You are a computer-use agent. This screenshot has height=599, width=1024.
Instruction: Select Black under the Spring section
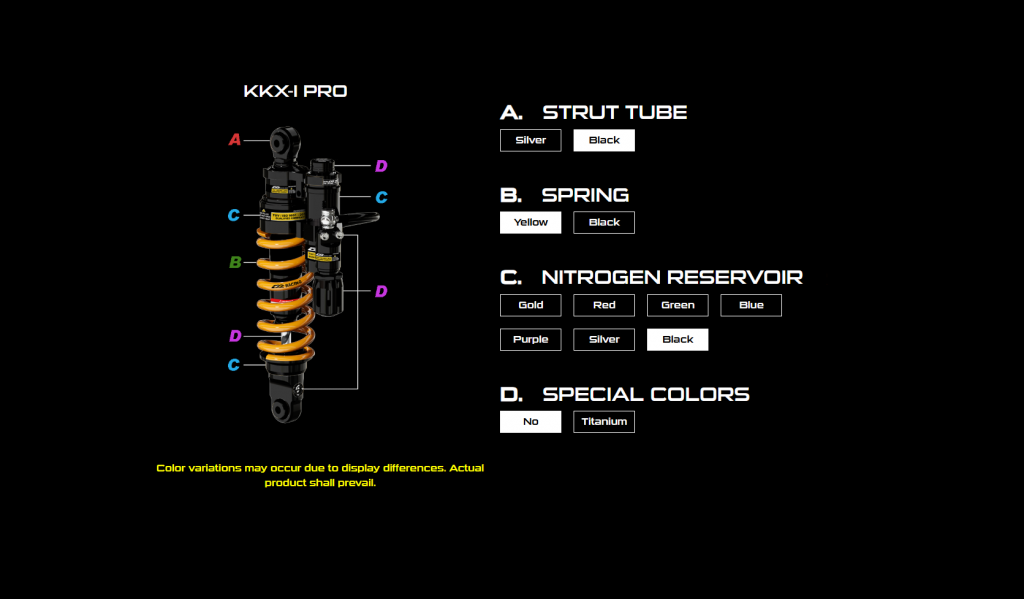tap(604, 222)
